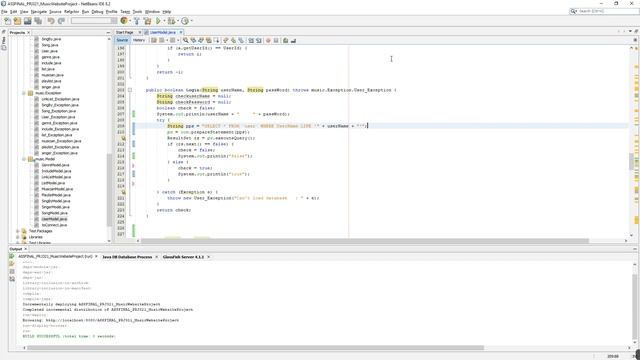640x360 pixels.
Task: Open the project configuration combo box
Action: (x=94, y=21)
